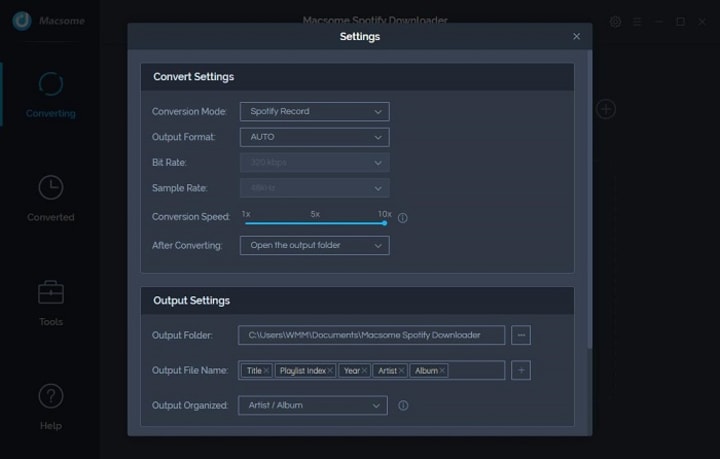Open the Converted history in the sidebar
The height and width of the screenshot is (459, 720).
[x=51, y=198]
